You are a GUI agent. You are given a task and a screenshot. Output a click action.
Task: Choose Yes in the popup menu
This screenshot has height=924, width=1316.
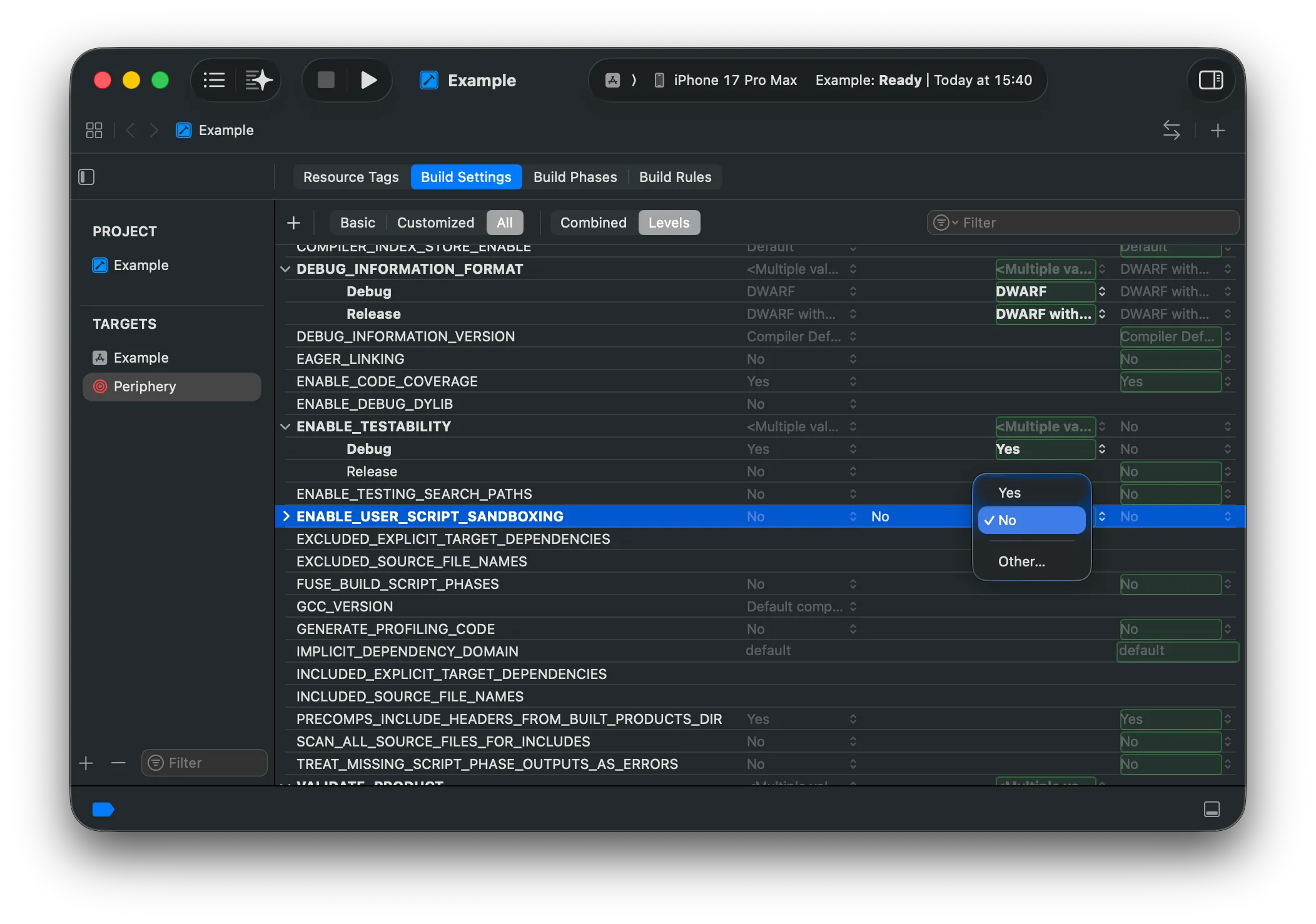(1031, 493)
